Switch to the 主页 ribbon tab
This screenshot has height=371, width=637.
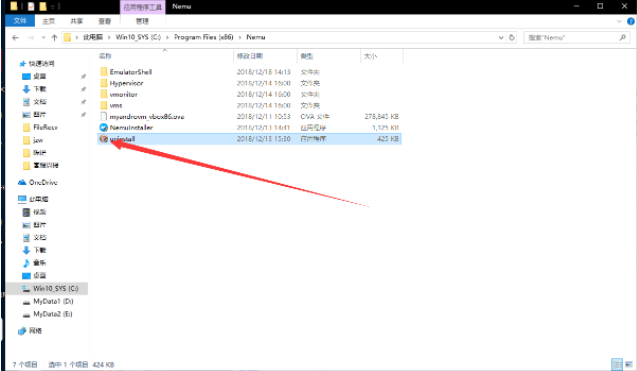(x=49, y=21)
